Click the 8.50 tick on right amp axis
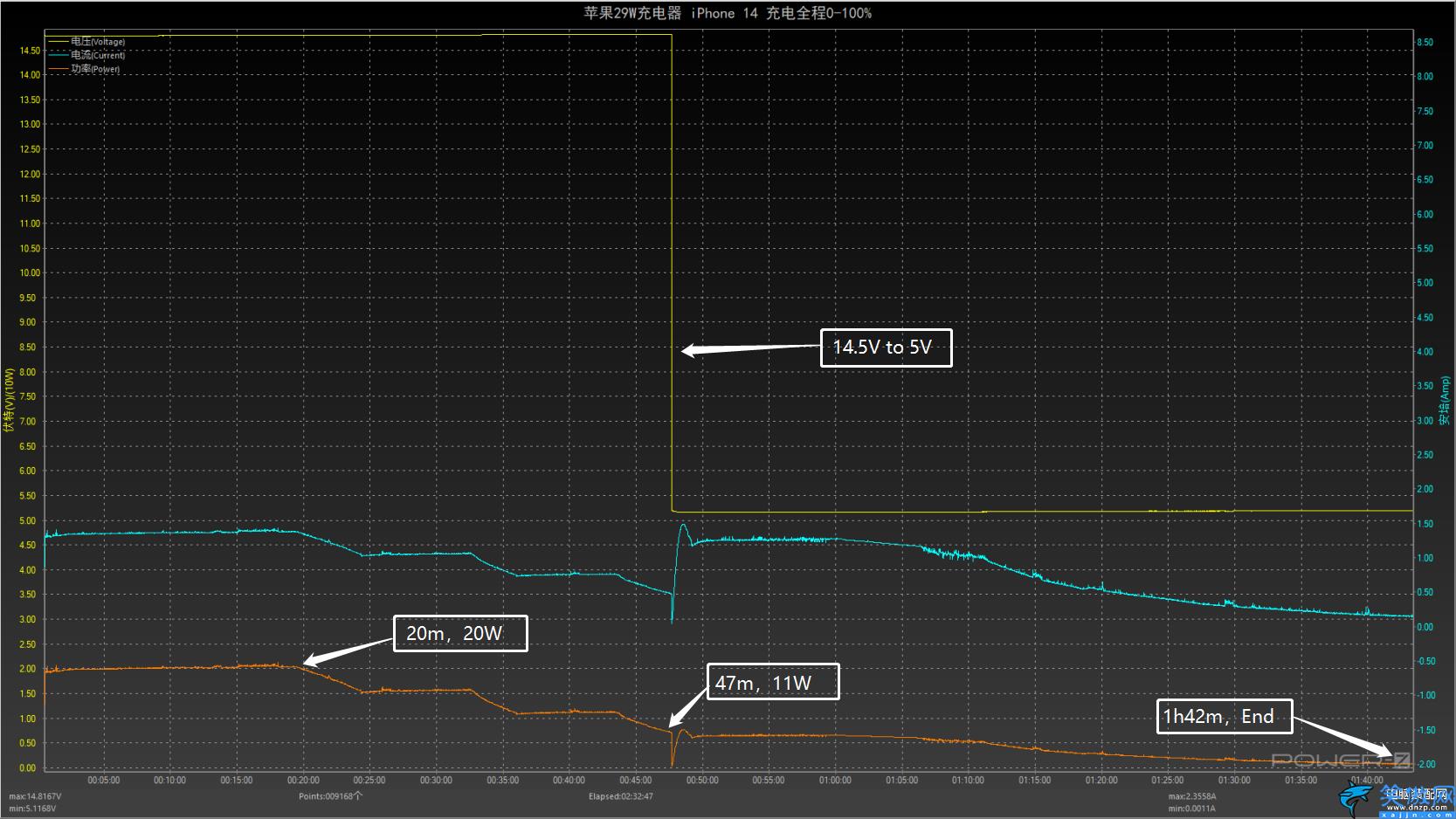The width and height of the screenshot is (1456, 819). tap(1425, 42)
